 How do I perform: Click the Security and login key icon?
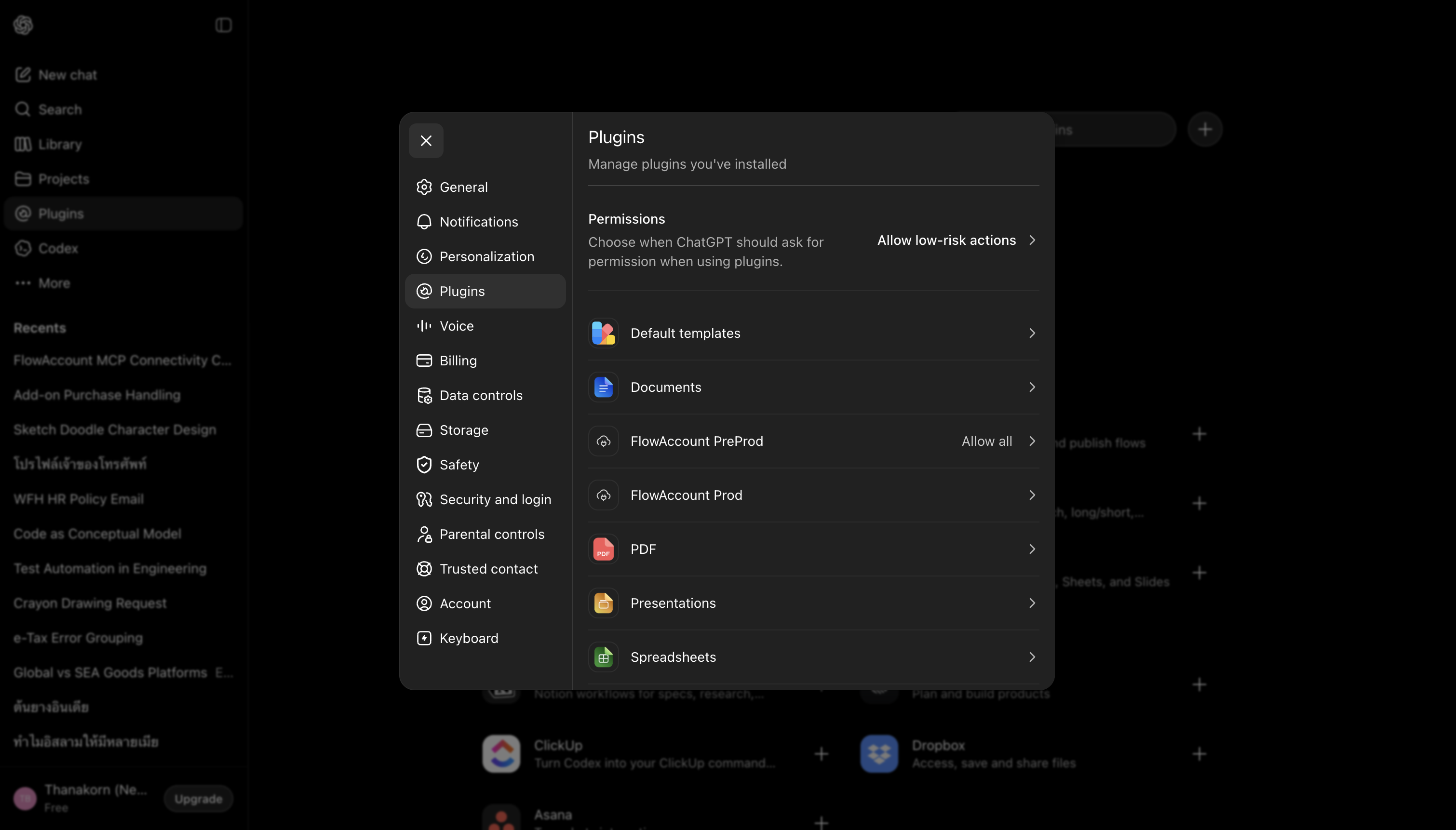point(424,499)
